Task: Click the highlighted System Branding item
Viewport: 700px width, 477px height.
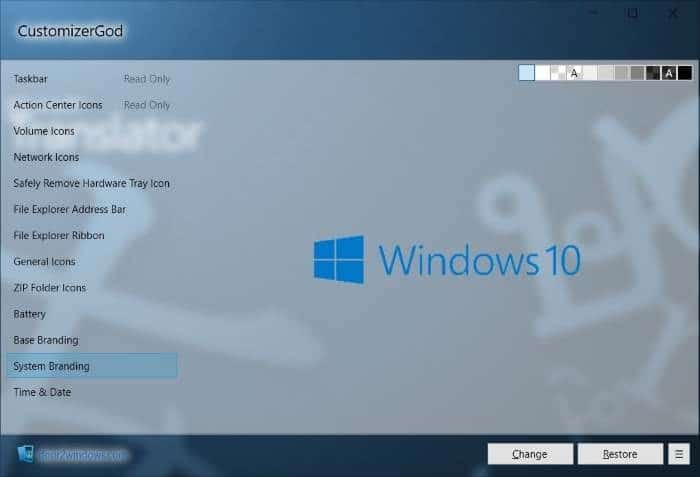Action: tap(92, 366)
